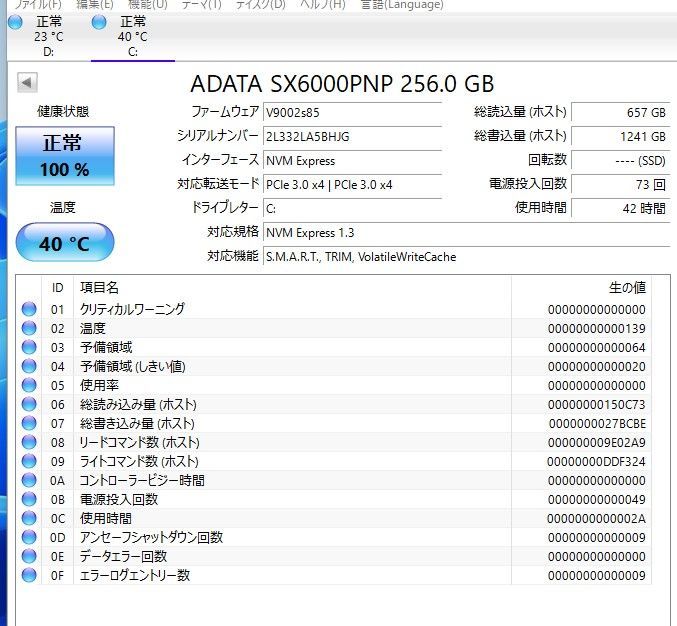Click status orb for attribute 04 予備領域 (しきい値)

coord(29,366)
